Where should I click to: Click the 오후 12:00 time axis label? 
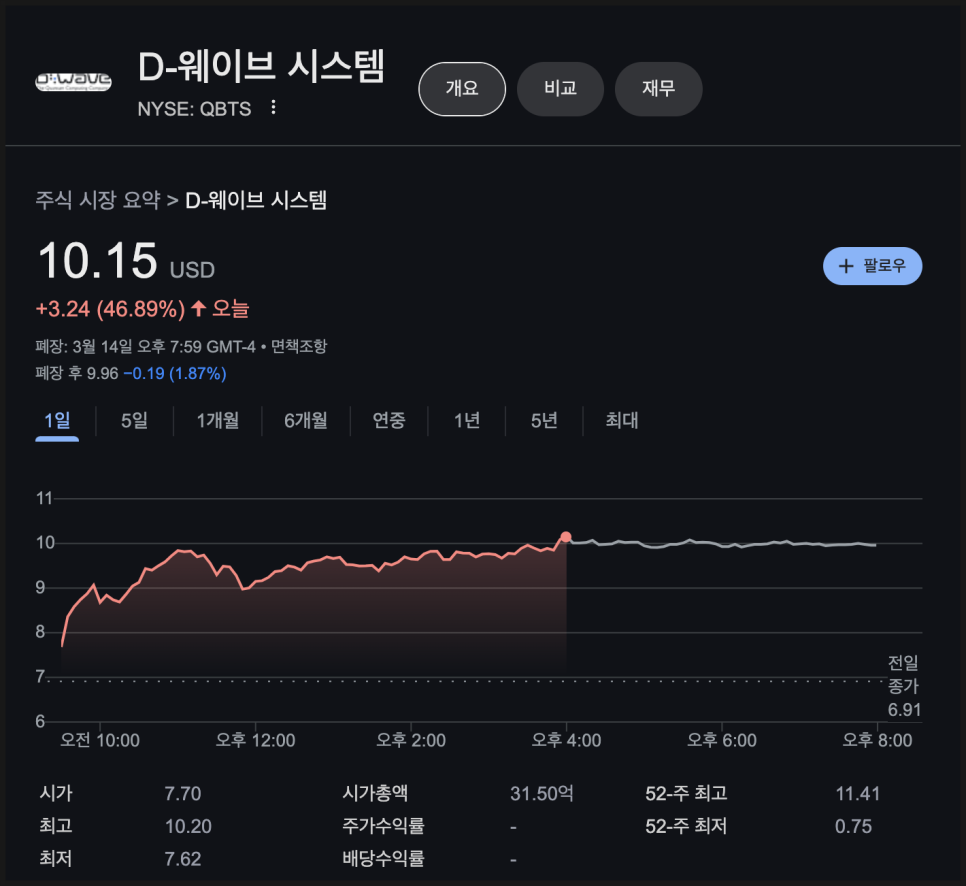255,740
